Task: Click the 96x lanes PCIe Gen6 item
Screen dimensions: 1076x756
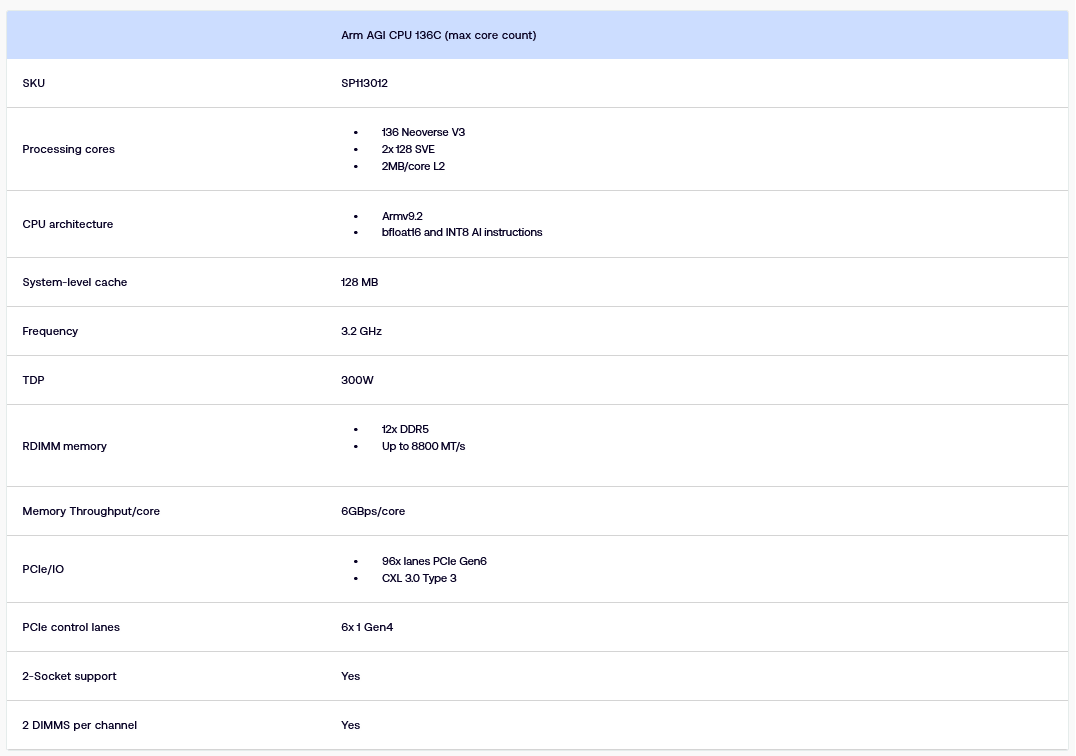Action: [x=434, y=561]
